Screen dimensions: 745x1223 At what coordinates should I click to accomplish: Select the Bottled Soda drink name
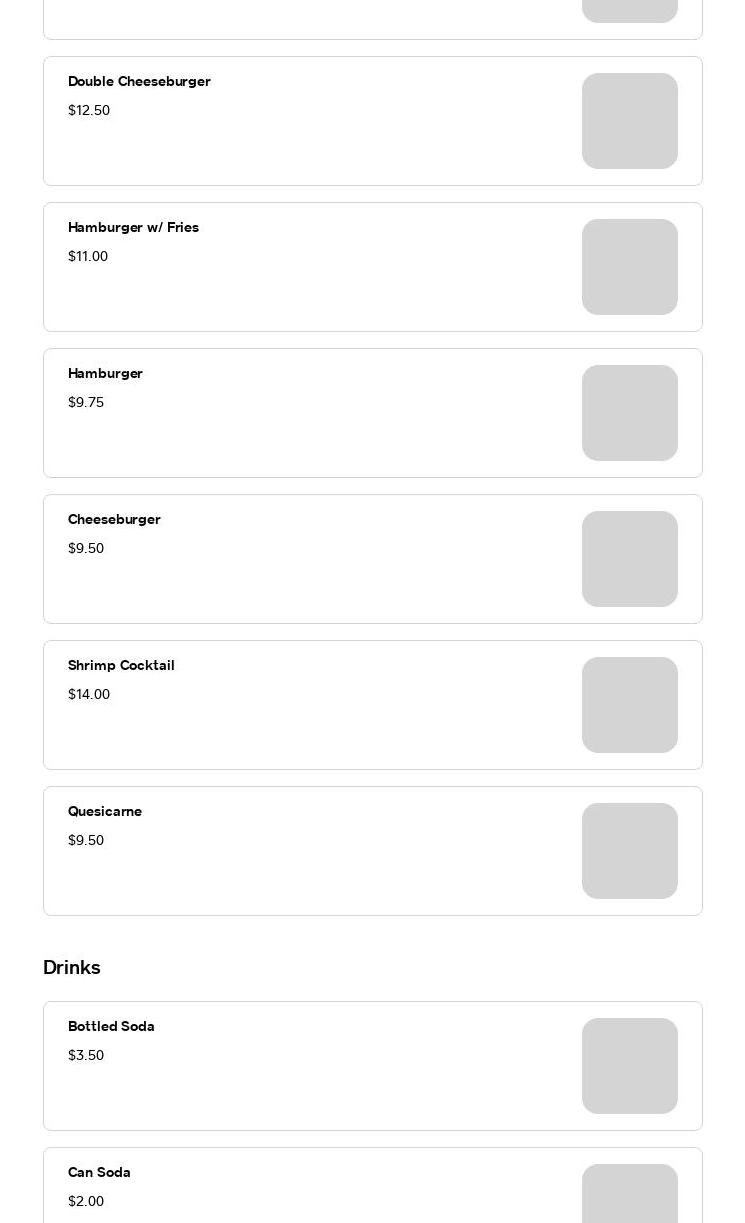tap(111, 1026)
